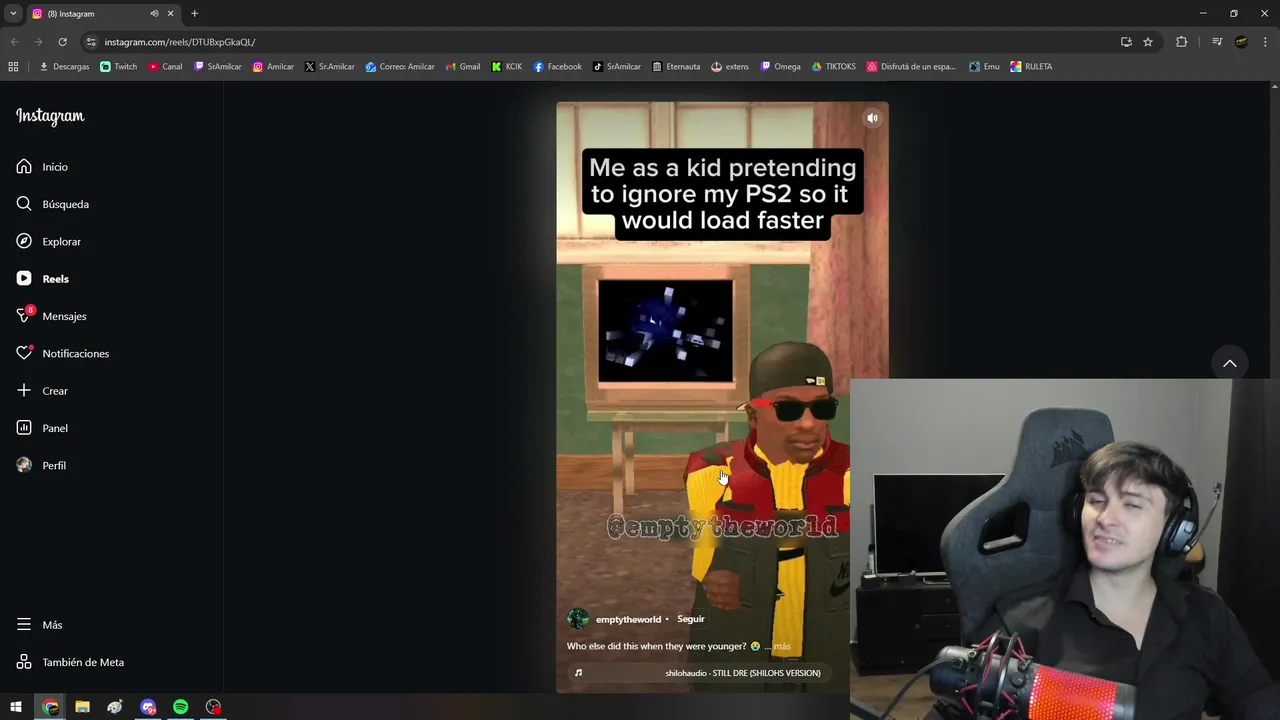Click the browser address bar URL

[x=180, y=42]
